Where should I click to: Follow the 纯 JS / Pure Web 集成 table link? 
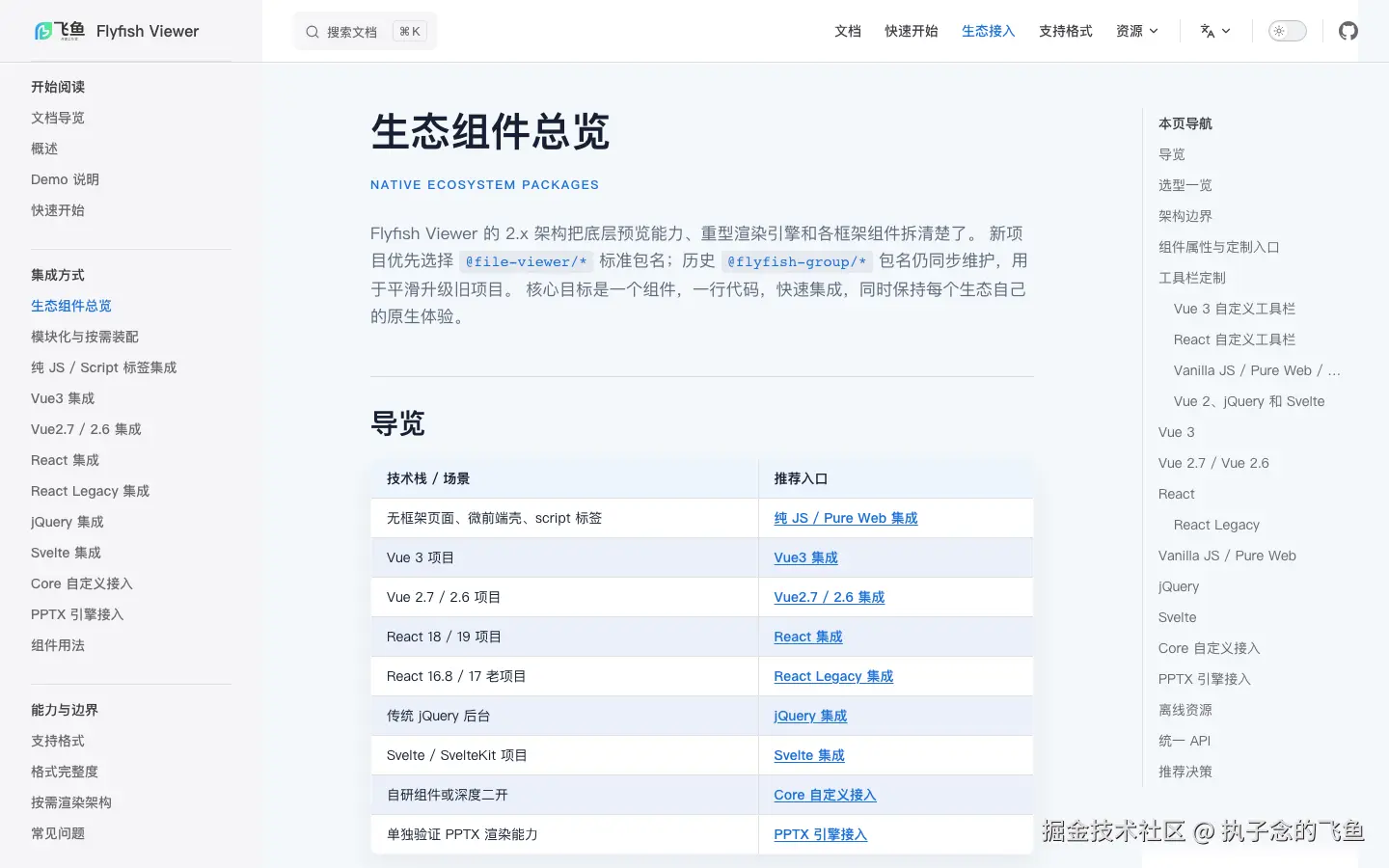[x=846, y=518]
